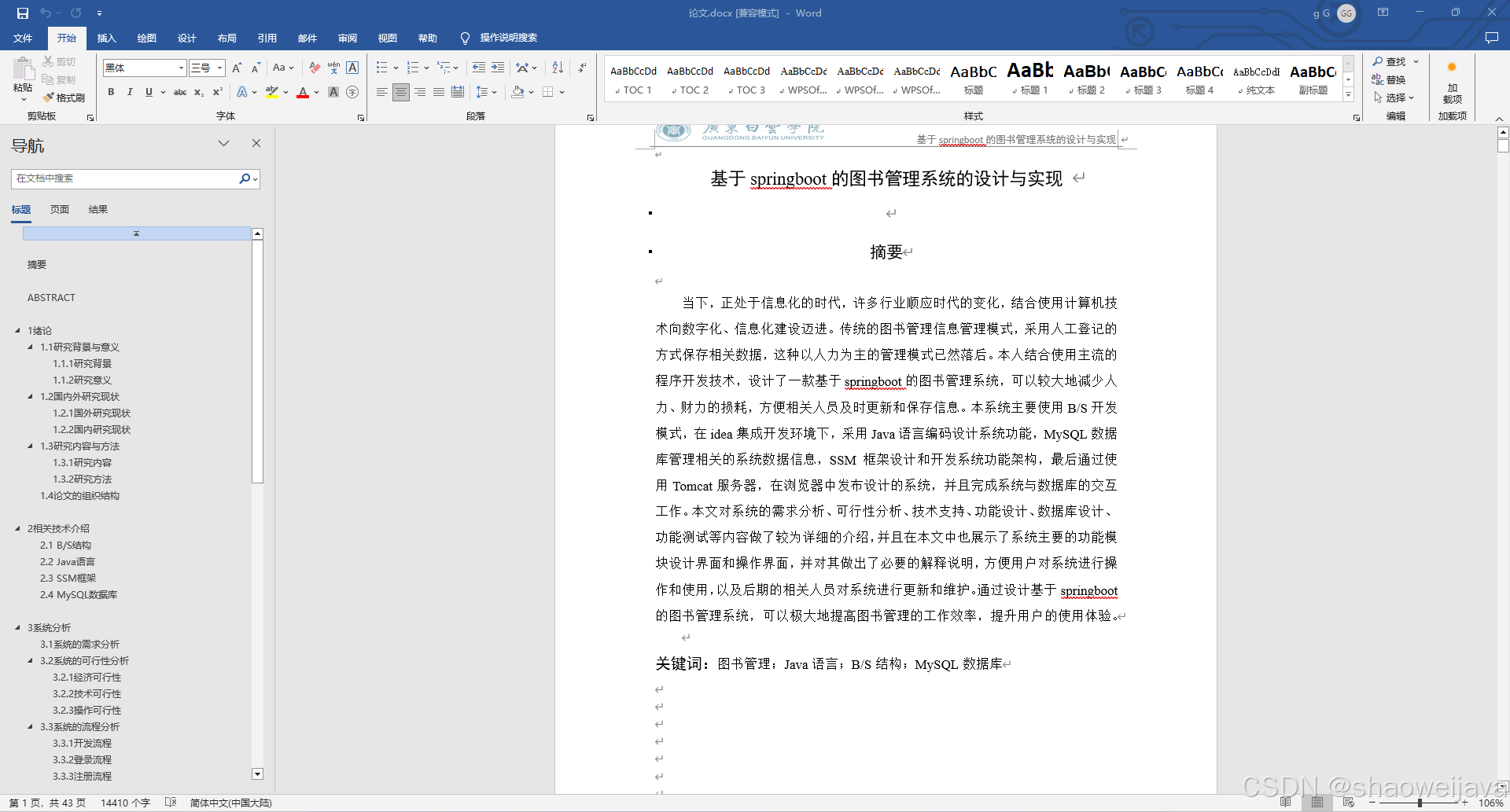Viewport: 1510px width, 812px height.
Task: Toggle strikethrough (abc) formatting
Action: [180, 92]
